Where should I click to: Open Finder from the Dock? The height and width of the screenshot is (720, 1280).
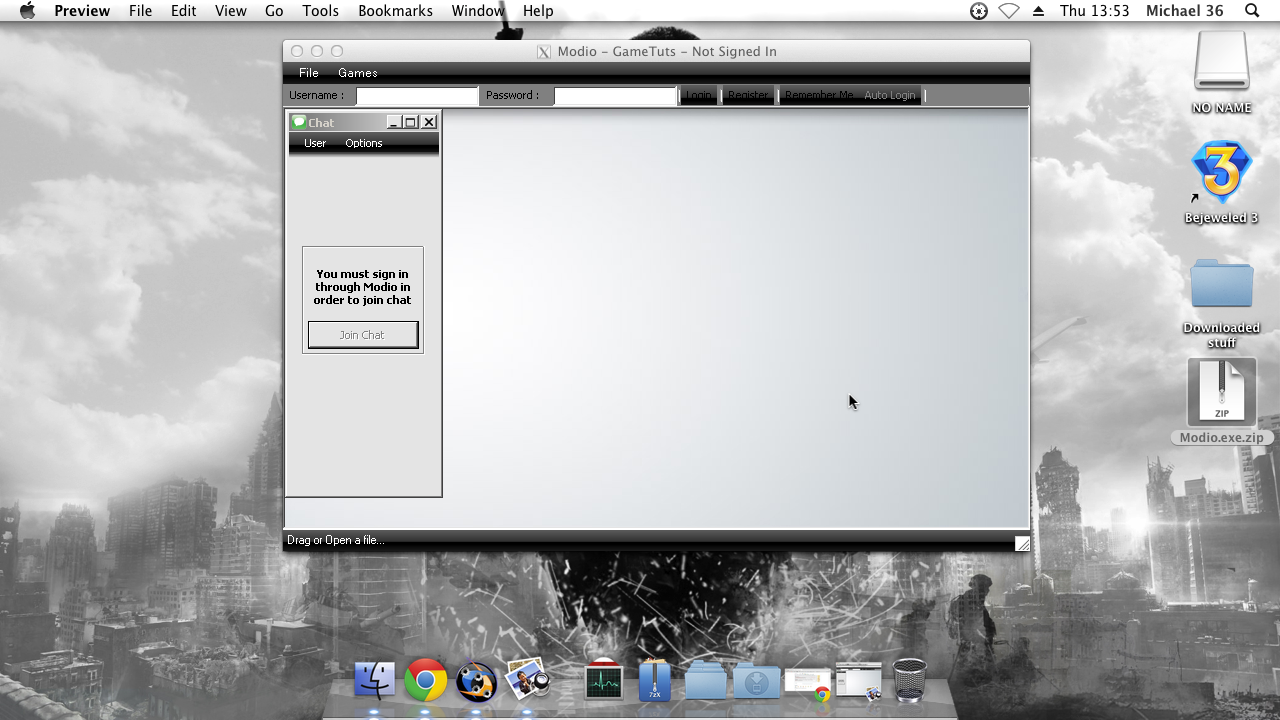click(375, 681)
